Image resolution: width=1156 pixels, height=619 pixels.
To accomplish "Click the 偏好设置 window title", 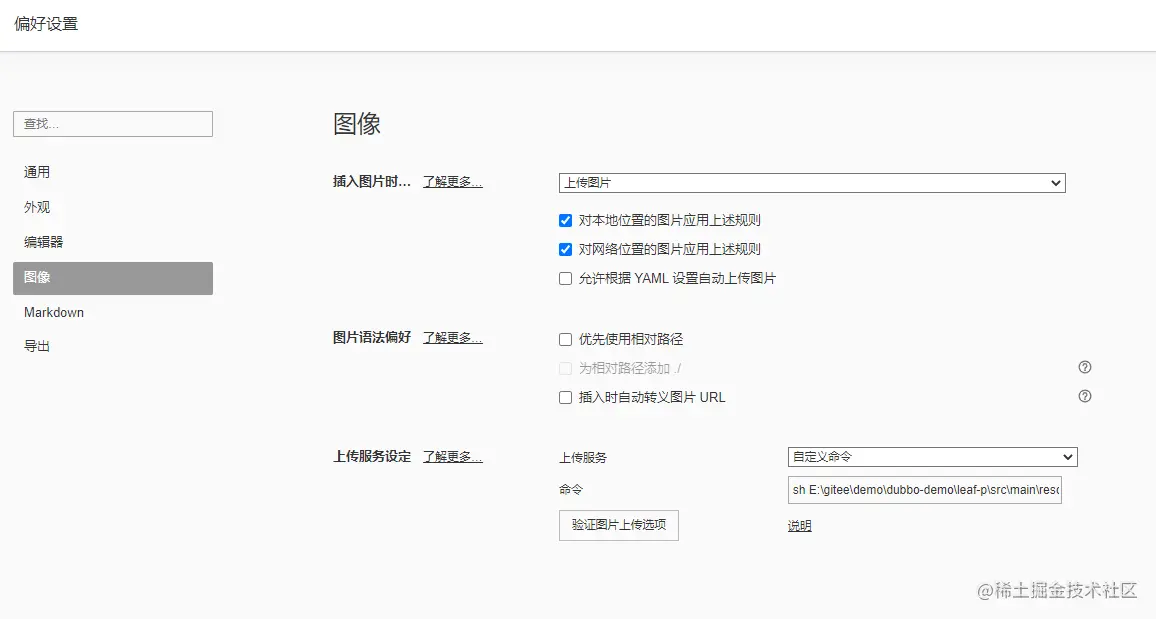I will (46, 24).
